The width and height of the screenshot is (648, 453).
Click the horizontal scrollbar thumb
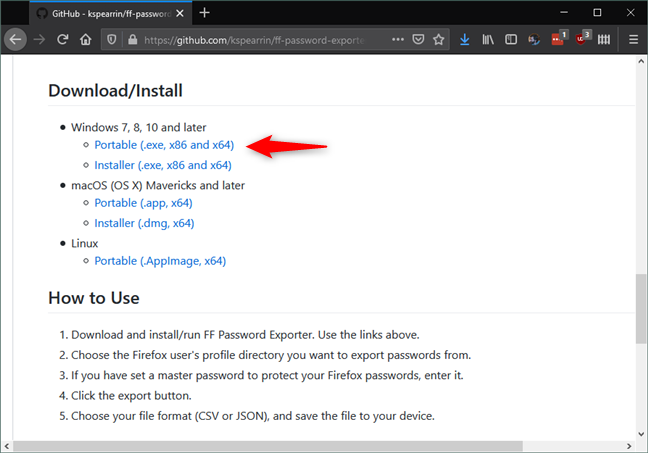(x=268, y=446)
